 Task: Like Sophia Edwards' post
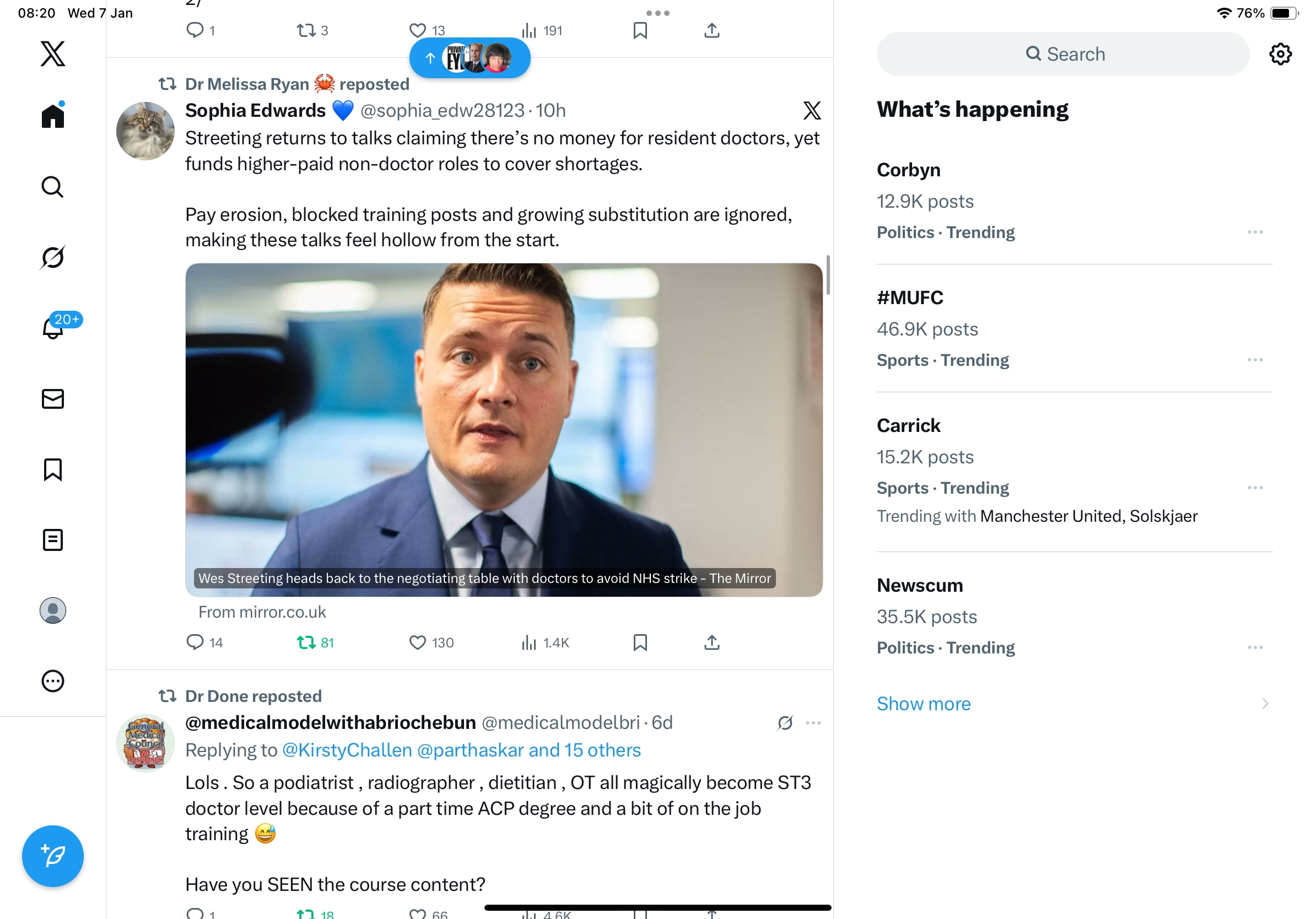418,642
